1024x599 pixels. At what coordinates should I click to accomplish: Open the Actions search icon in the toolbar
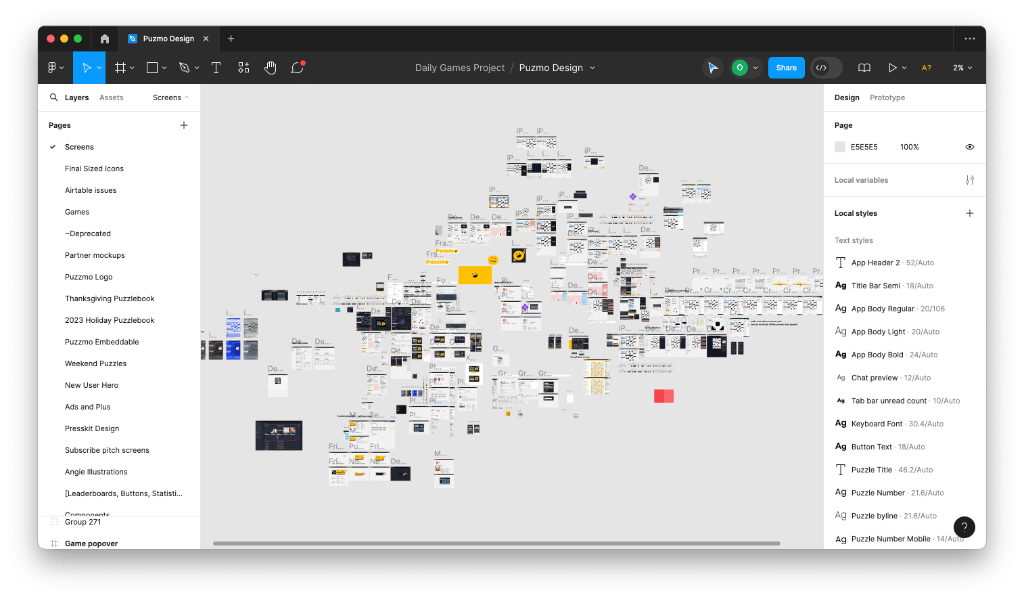[x=244, y=68]
